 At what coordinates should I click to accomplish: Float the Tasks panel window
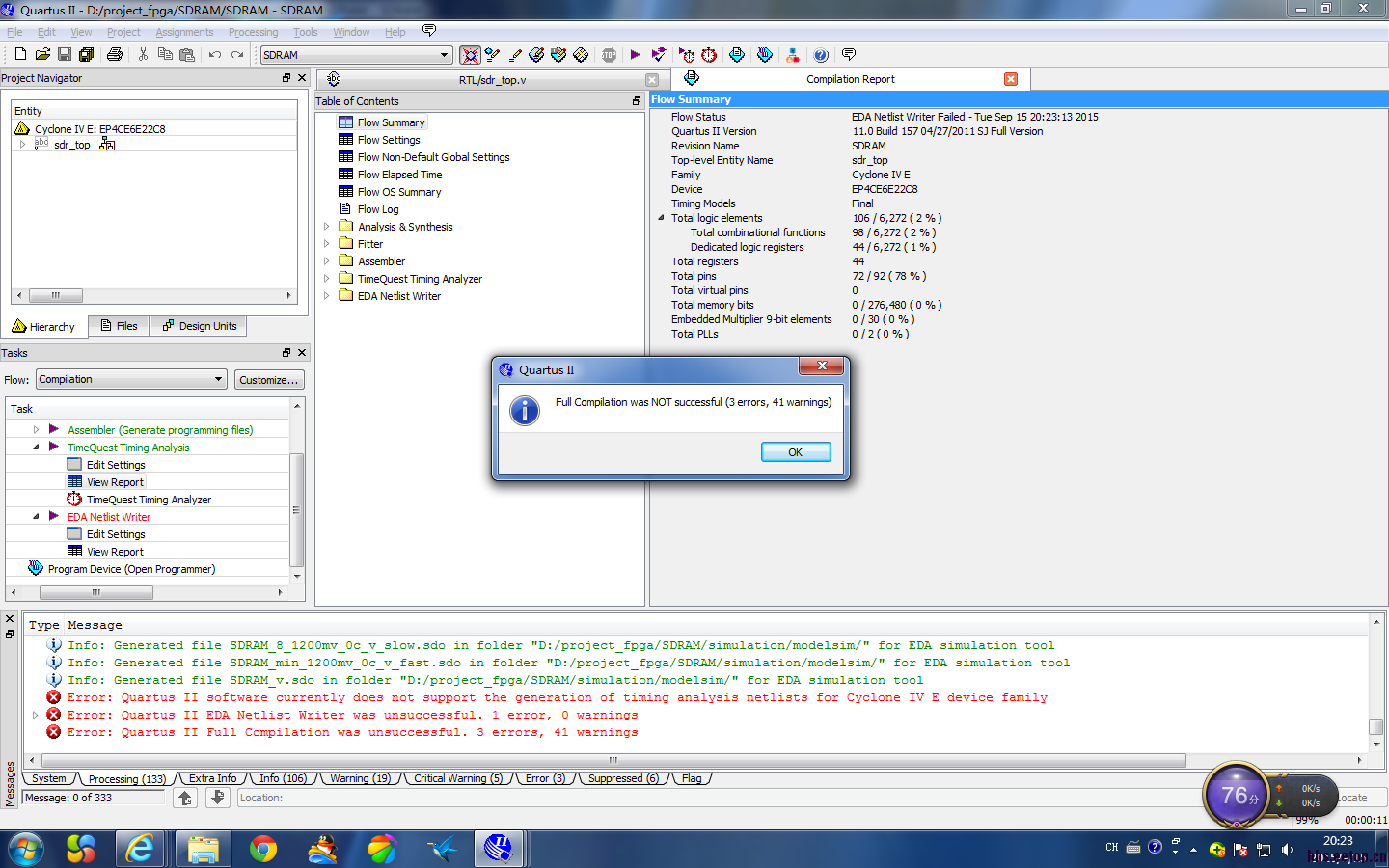click(286, 353)
